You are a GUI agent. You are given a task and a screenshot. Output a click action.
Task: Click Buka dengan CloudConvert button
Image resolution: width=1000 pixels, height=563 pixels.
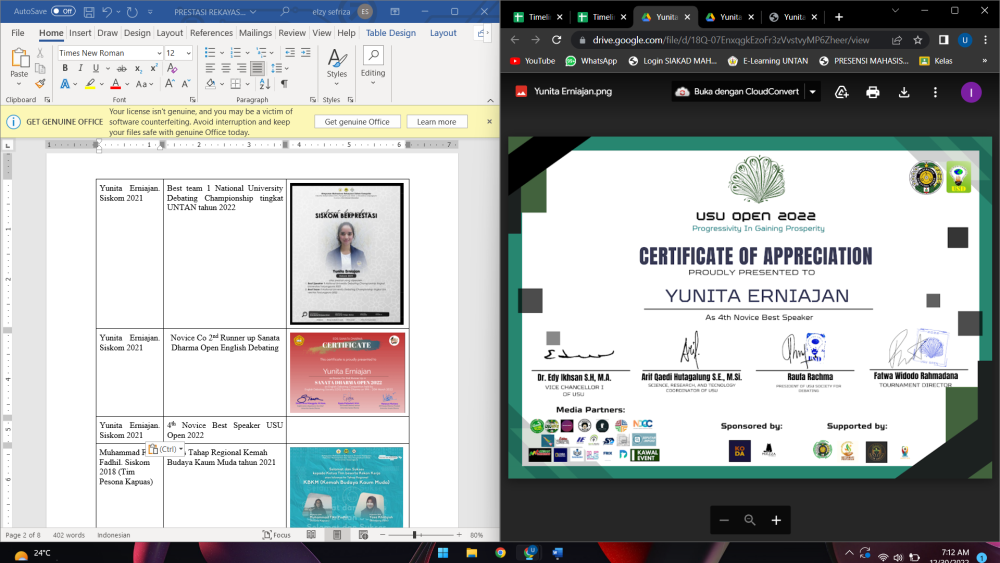pos(738,92)
